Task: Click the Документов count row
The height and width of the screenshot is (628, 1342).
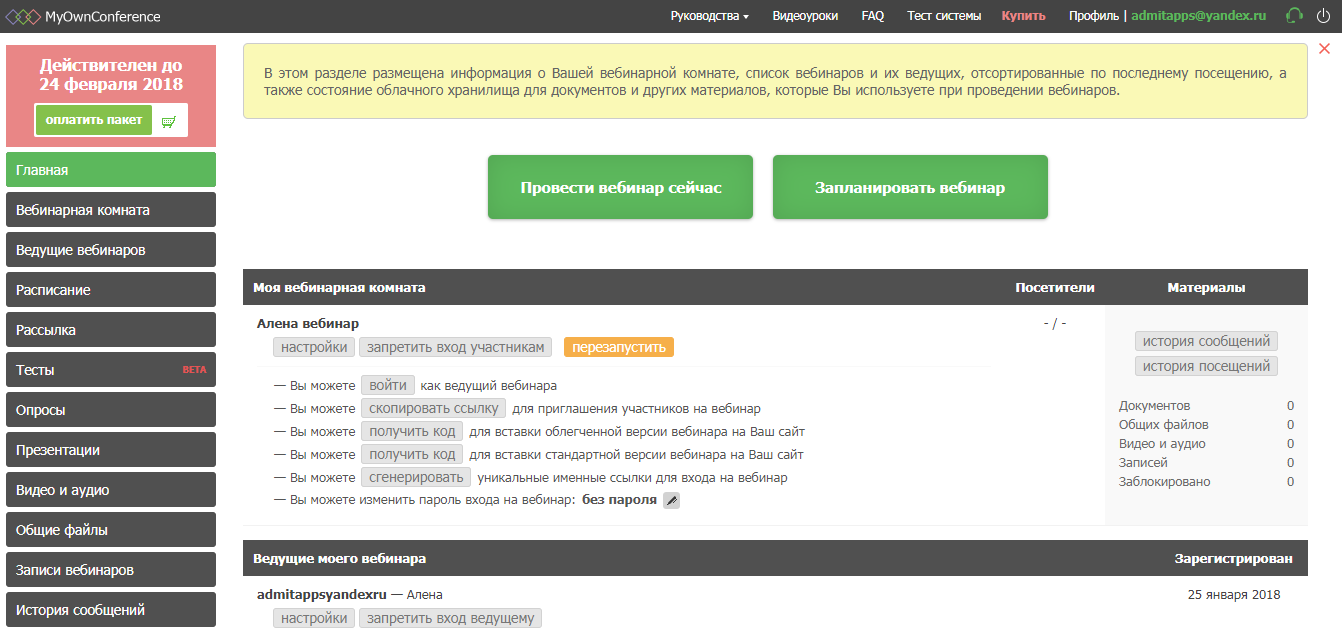Action: pos(1206,405)
